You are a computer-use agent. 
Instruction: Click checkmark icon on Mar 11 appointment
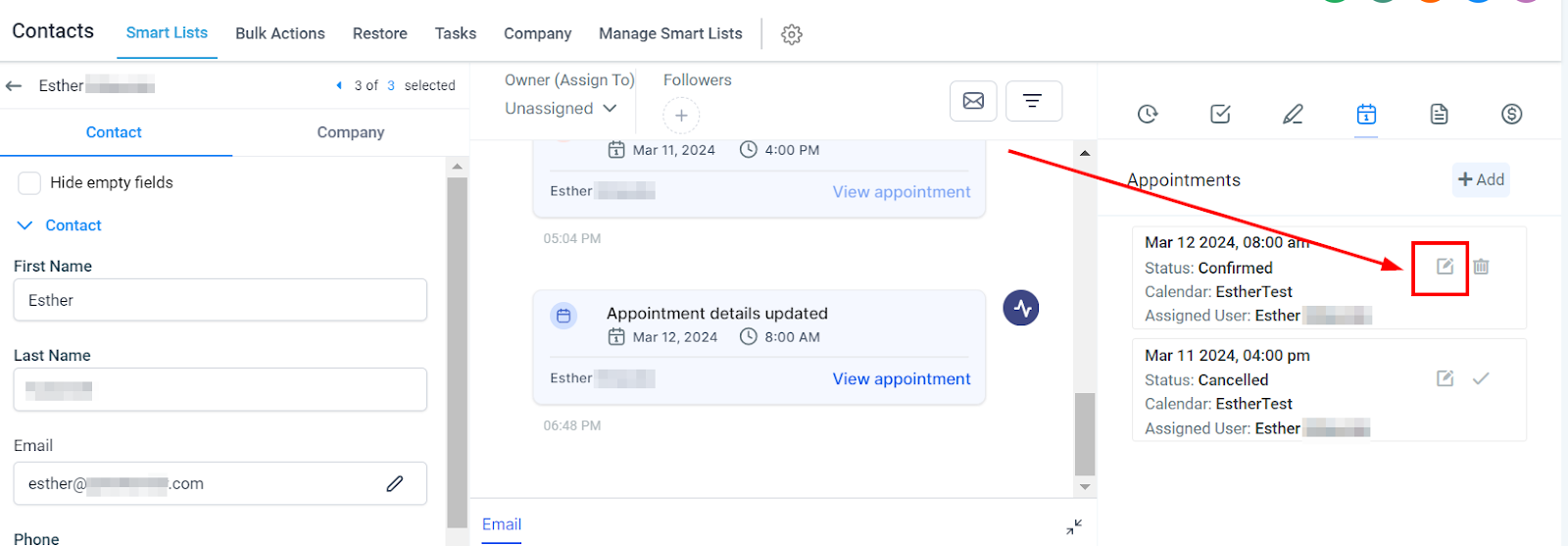(1481, 378)
